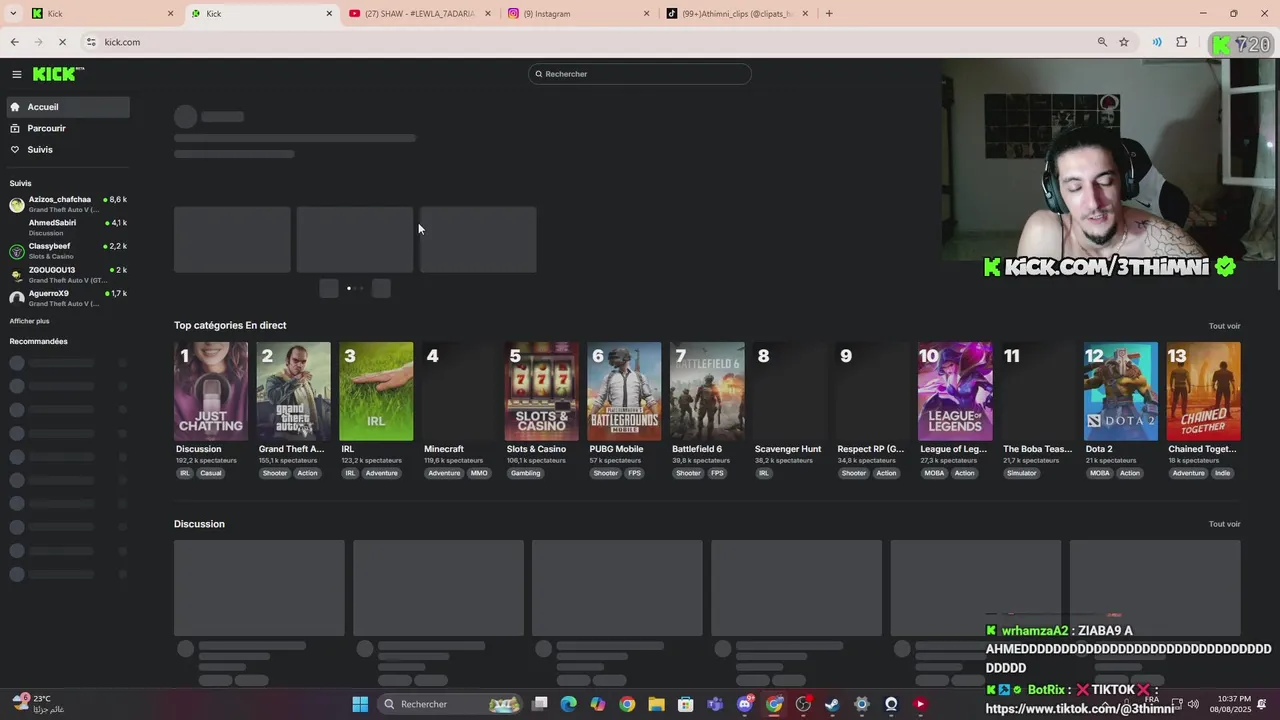Click the Rechercher search field on Kick
Screen dimensions: 1280x720
640,74
